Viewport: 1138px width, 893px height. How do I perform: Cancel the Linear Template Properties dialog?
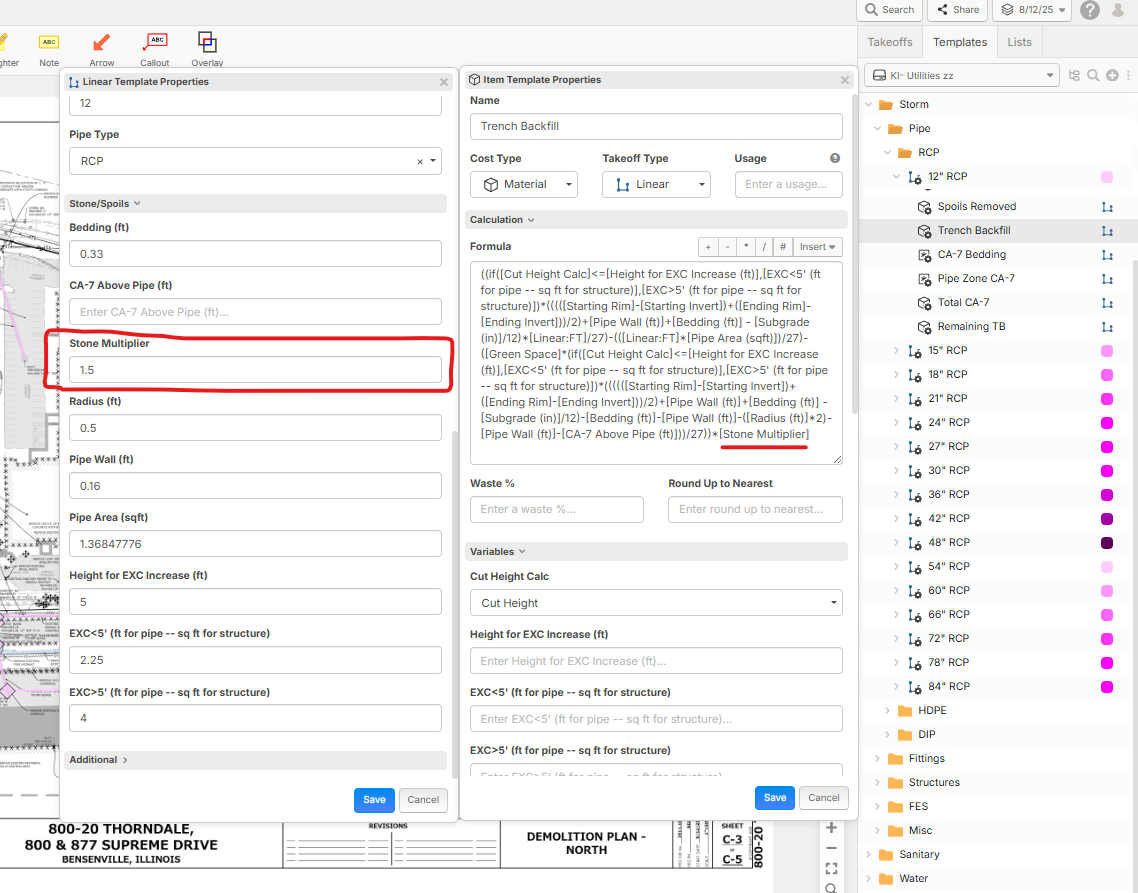[423, 800]
